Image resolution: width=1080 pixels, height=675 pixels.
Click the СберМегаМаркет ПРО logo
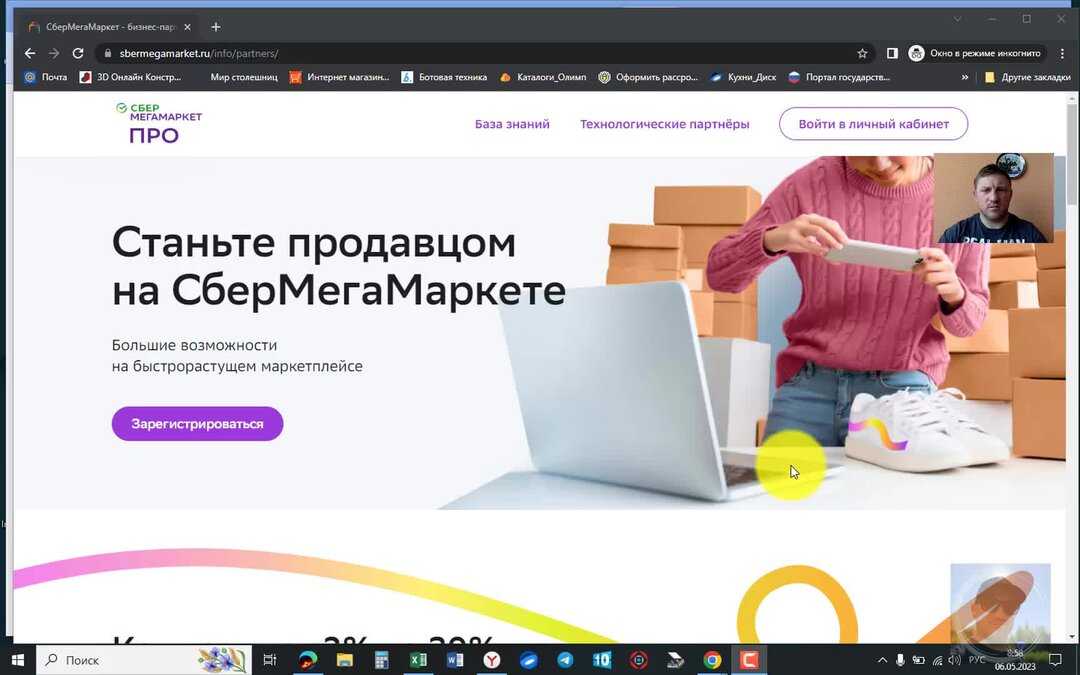tap(158, 123)
